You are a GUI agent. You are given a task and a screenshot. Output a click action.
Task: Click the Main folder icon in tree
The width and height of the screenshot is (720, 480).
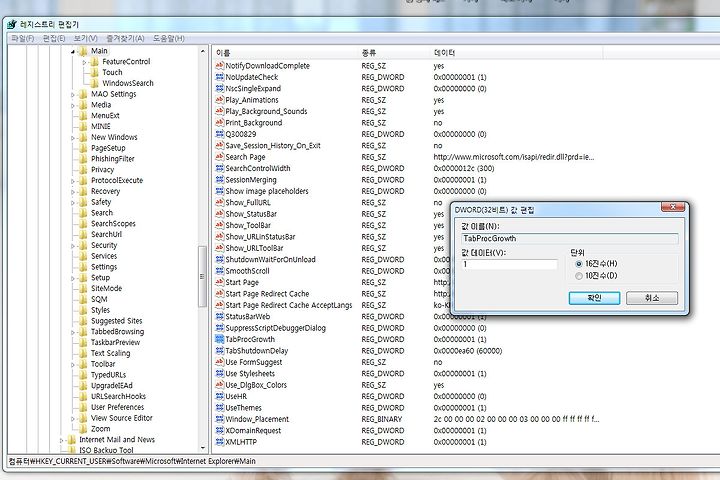tap(83, 51)
